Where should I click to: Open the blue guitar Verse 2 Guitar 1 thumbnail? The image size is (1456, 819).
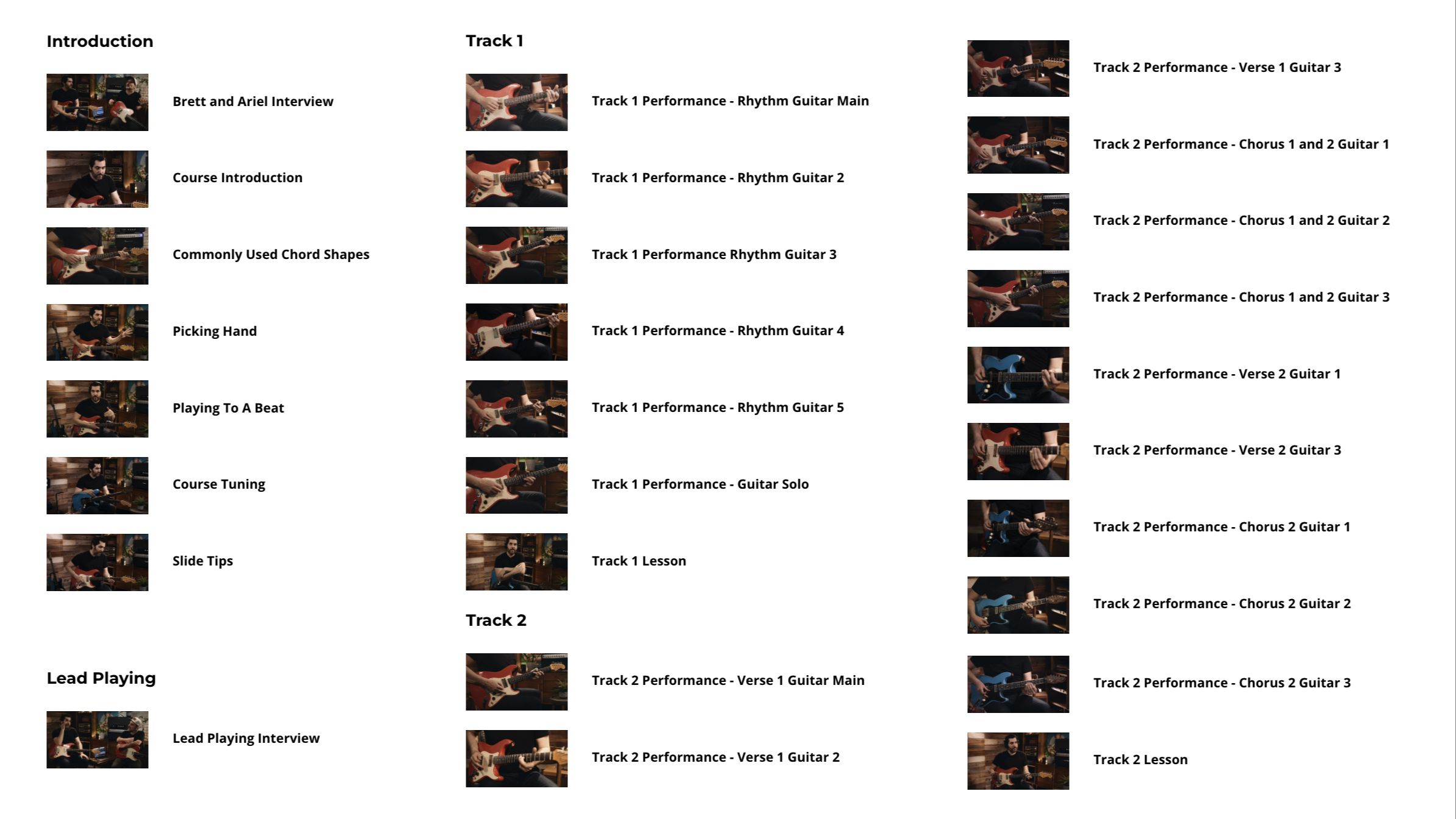click(x=1018, y=375)
